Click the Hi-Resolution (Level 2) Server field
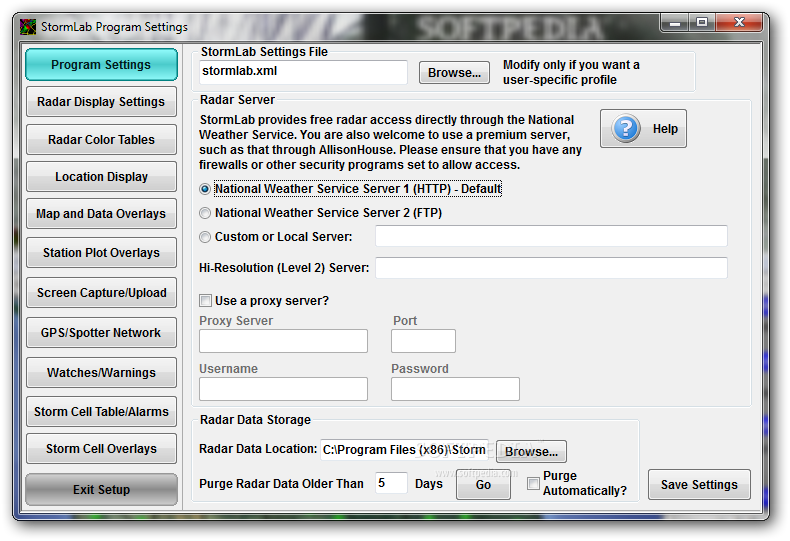790x541 pixels. click(551, 267)
